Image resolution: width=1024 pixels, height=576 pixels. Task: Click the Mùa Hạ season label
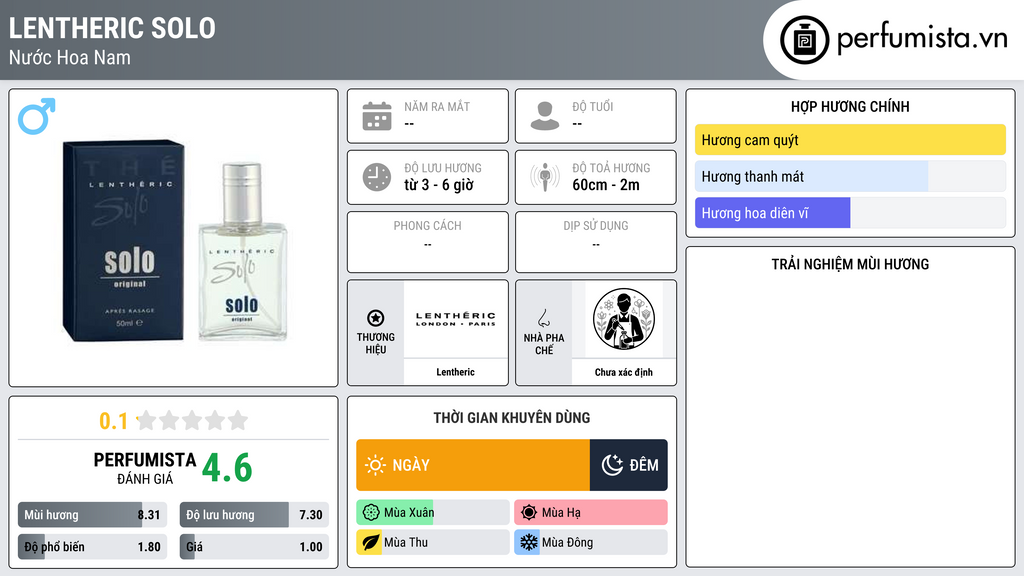tap(561, 513)
